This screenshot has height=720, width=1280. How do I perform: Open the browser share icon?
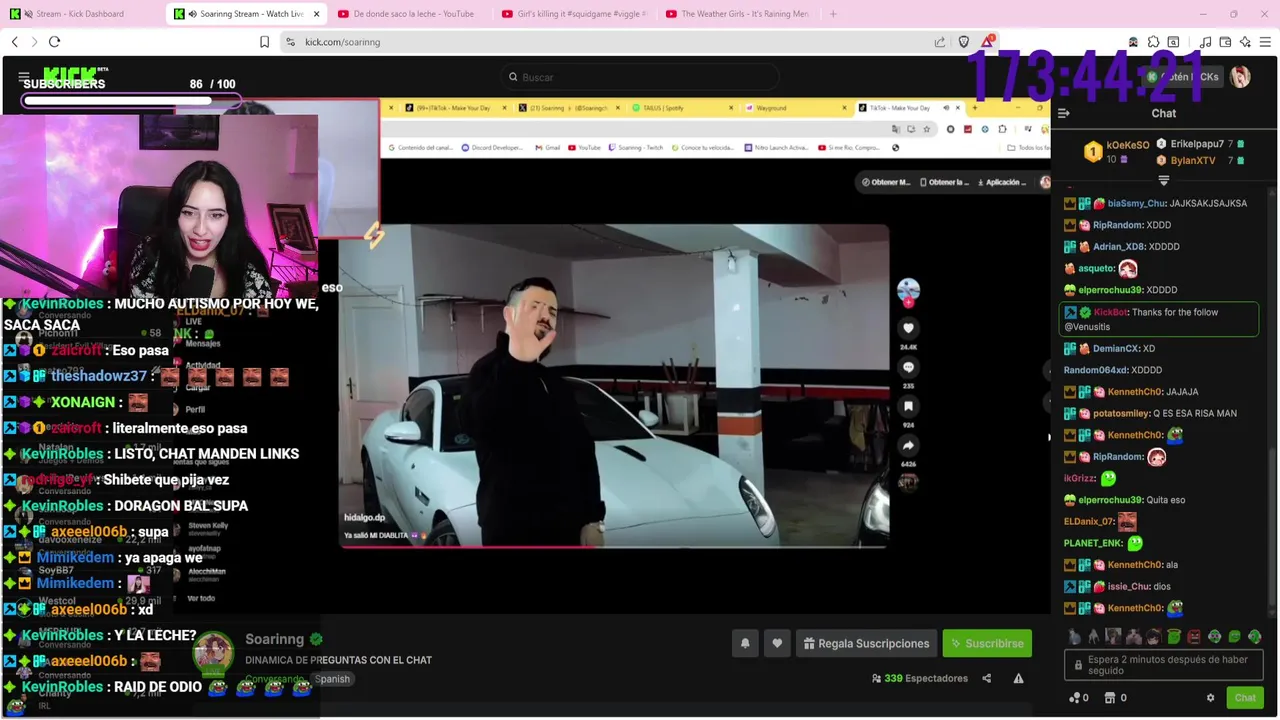pos(940,42)
